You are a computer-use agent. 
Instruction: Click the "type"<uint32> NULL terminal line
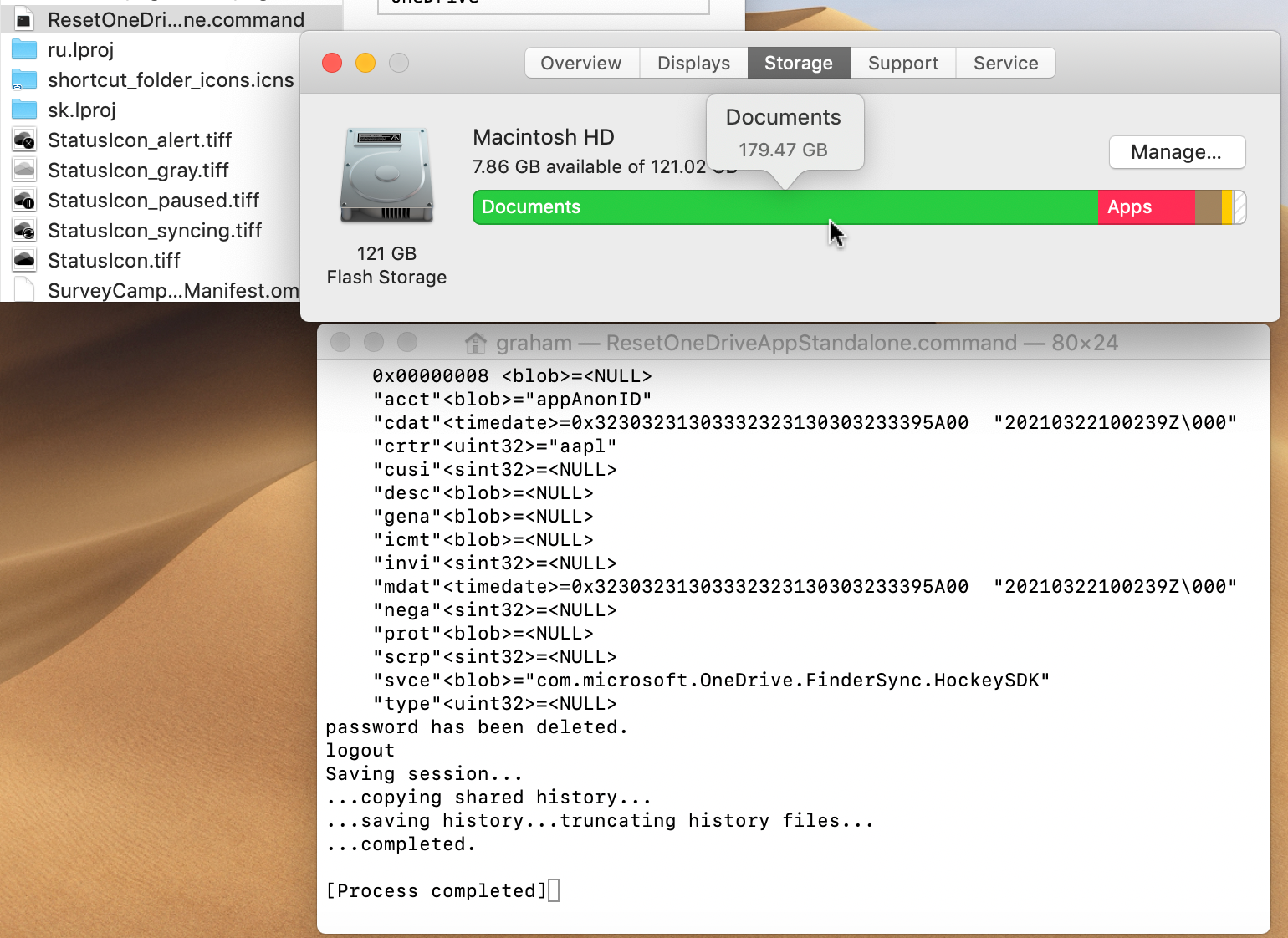click(494, 704)
